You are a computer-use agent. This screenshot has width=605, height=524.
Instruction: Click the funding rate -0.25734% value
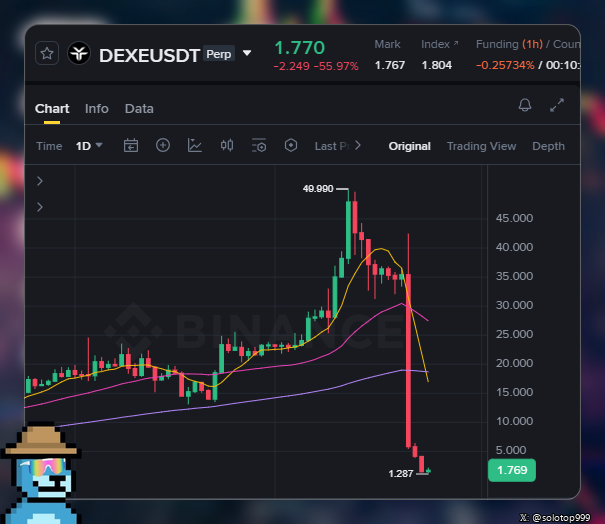[505, 65]
